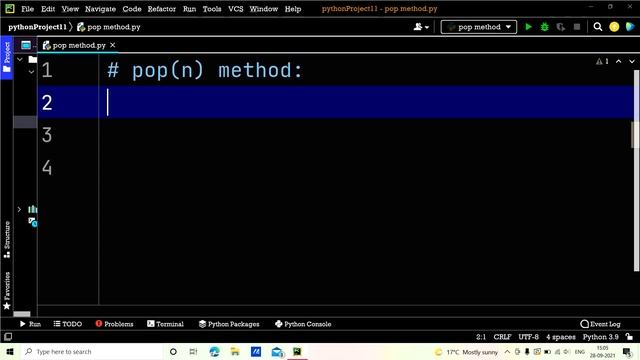Select Python 3.9 interpreter in status bar
Viewport: 640px width, 360px height.
coord(600,337)
